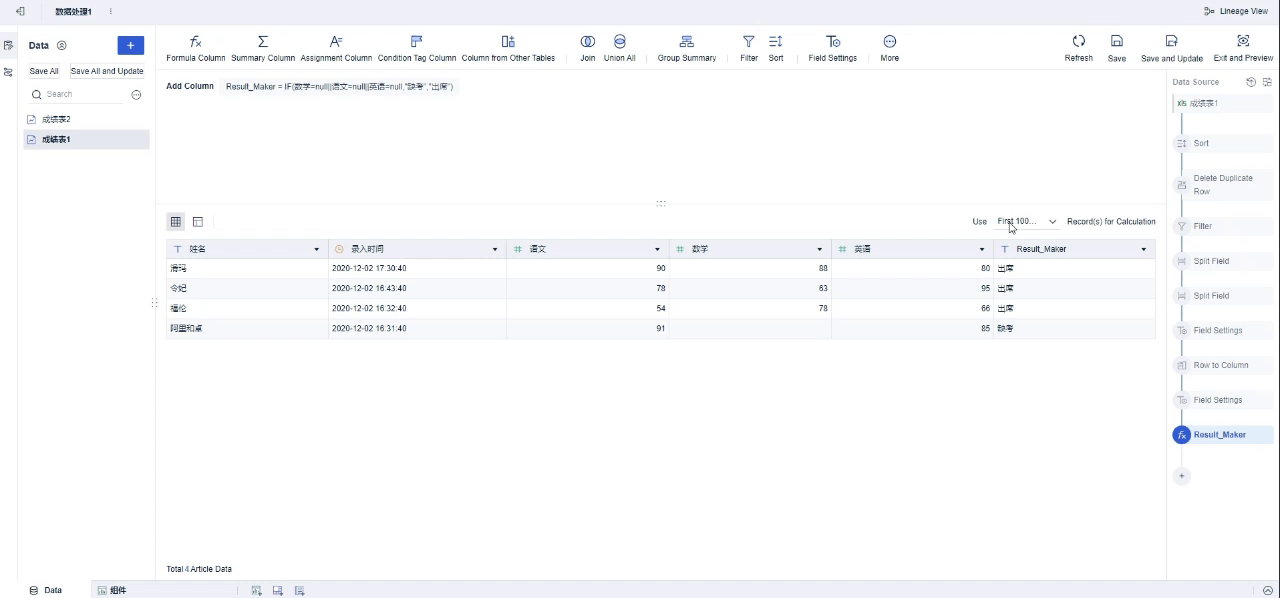The height and width of the screenshot is (598, 1280).
Task: Select the highlighted Result_Maker step
Action: 1222,435
